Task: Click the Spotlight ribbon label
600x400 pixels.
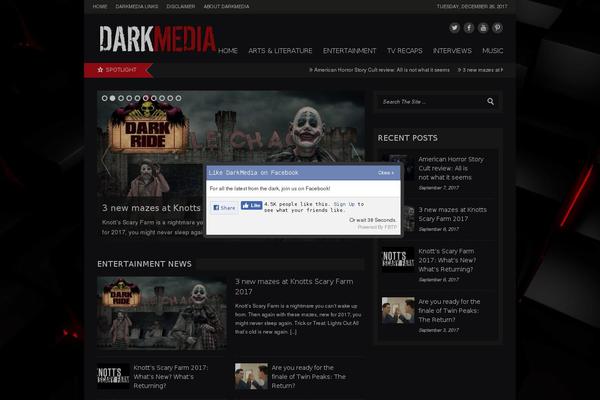Action: coord(117,70)
